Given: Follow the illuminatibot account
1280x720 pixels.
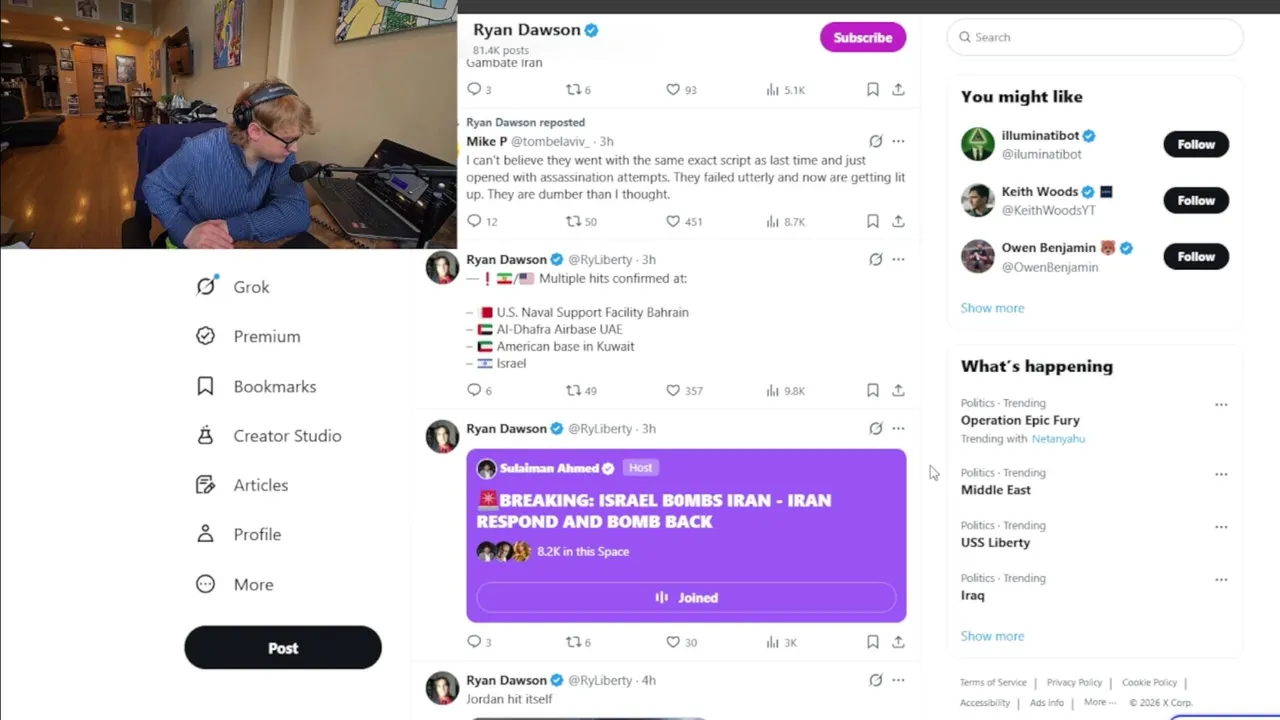Looking at the screenshot, I should click(1195, 144).
